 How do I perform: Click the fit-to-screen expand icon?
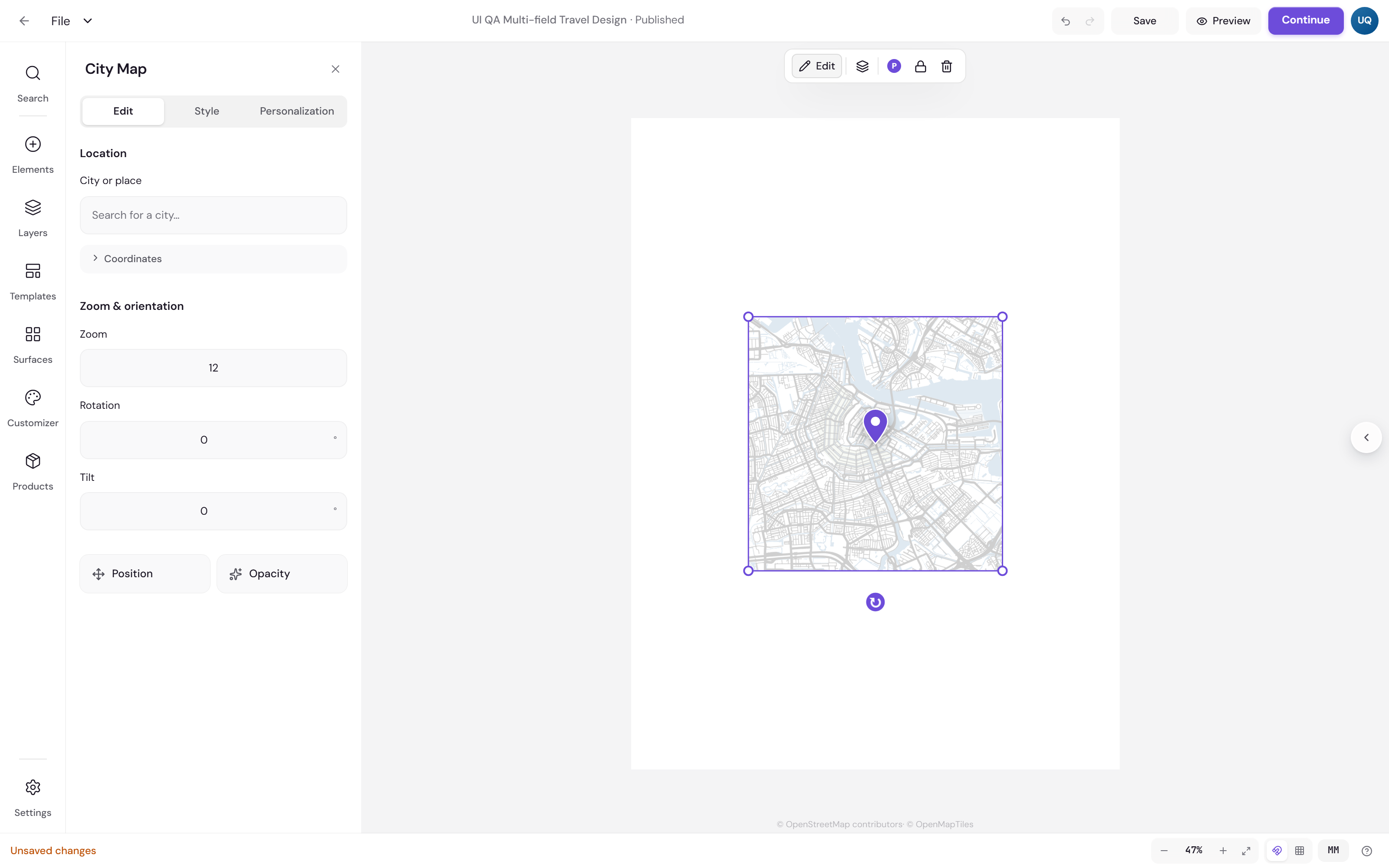point(1246,850)
